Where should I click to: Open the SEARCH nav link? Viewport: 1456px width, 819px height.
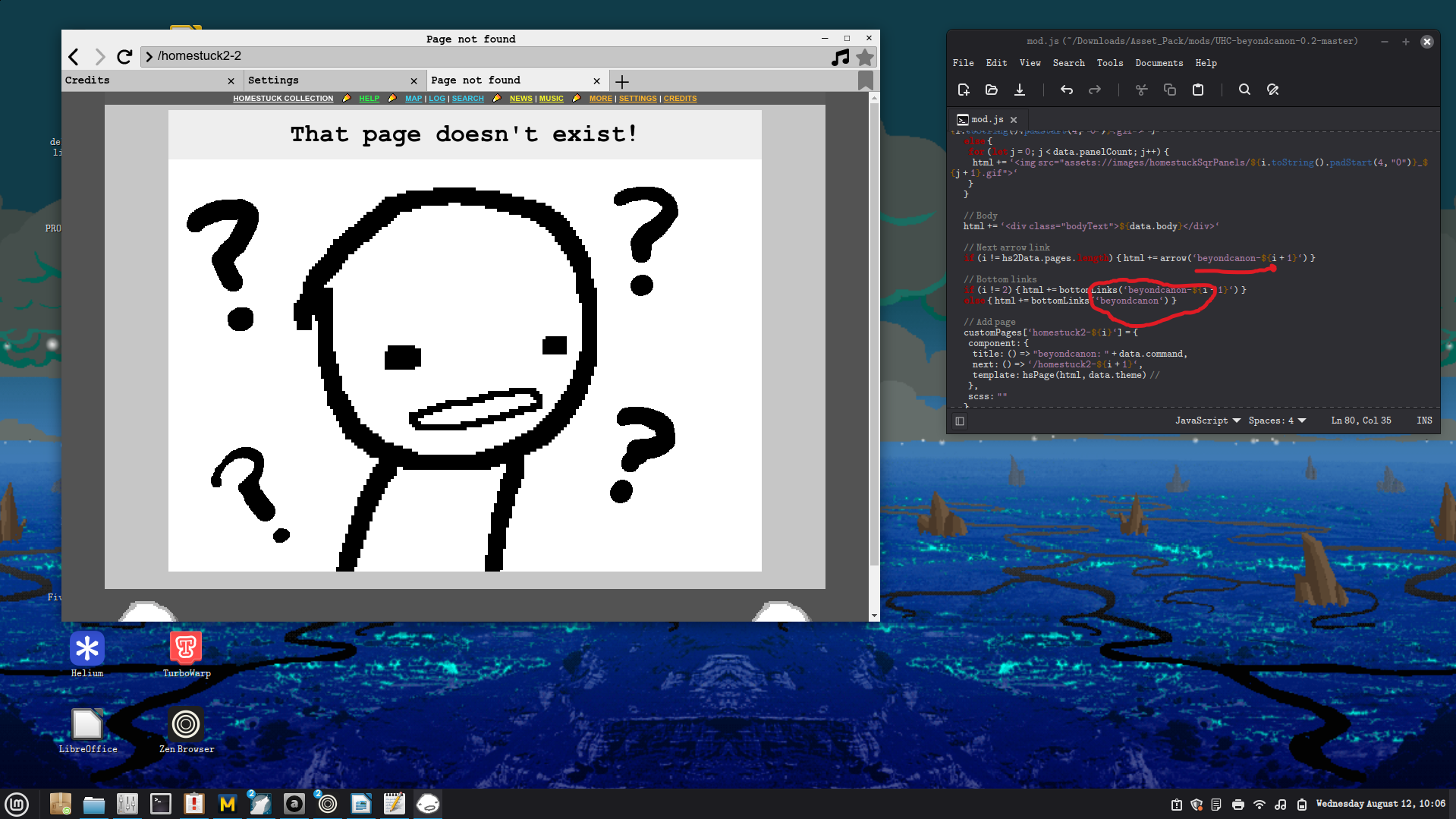tap(468, 99)
